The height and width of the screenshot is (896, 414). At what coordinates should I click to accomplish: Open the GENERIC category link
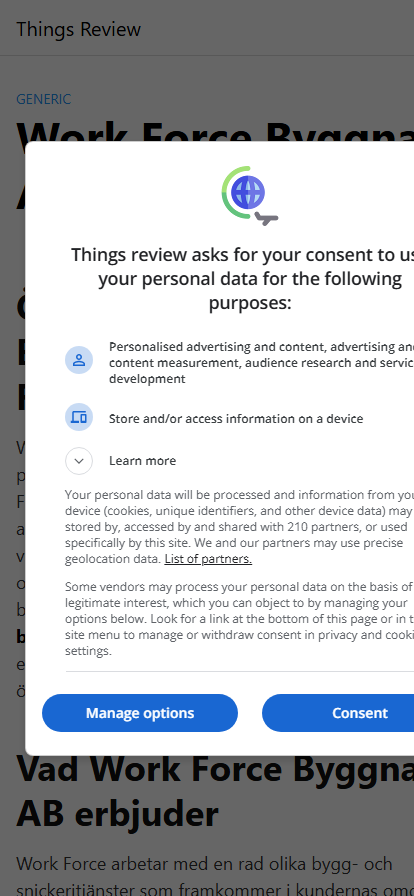43,99
